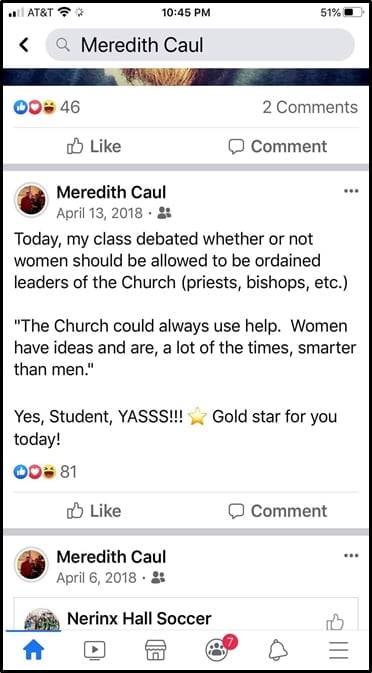Tap thumbs-up icon on Nerinx Hall Soccer
This screenshot has height=673, width=372.
click(336, 622)
